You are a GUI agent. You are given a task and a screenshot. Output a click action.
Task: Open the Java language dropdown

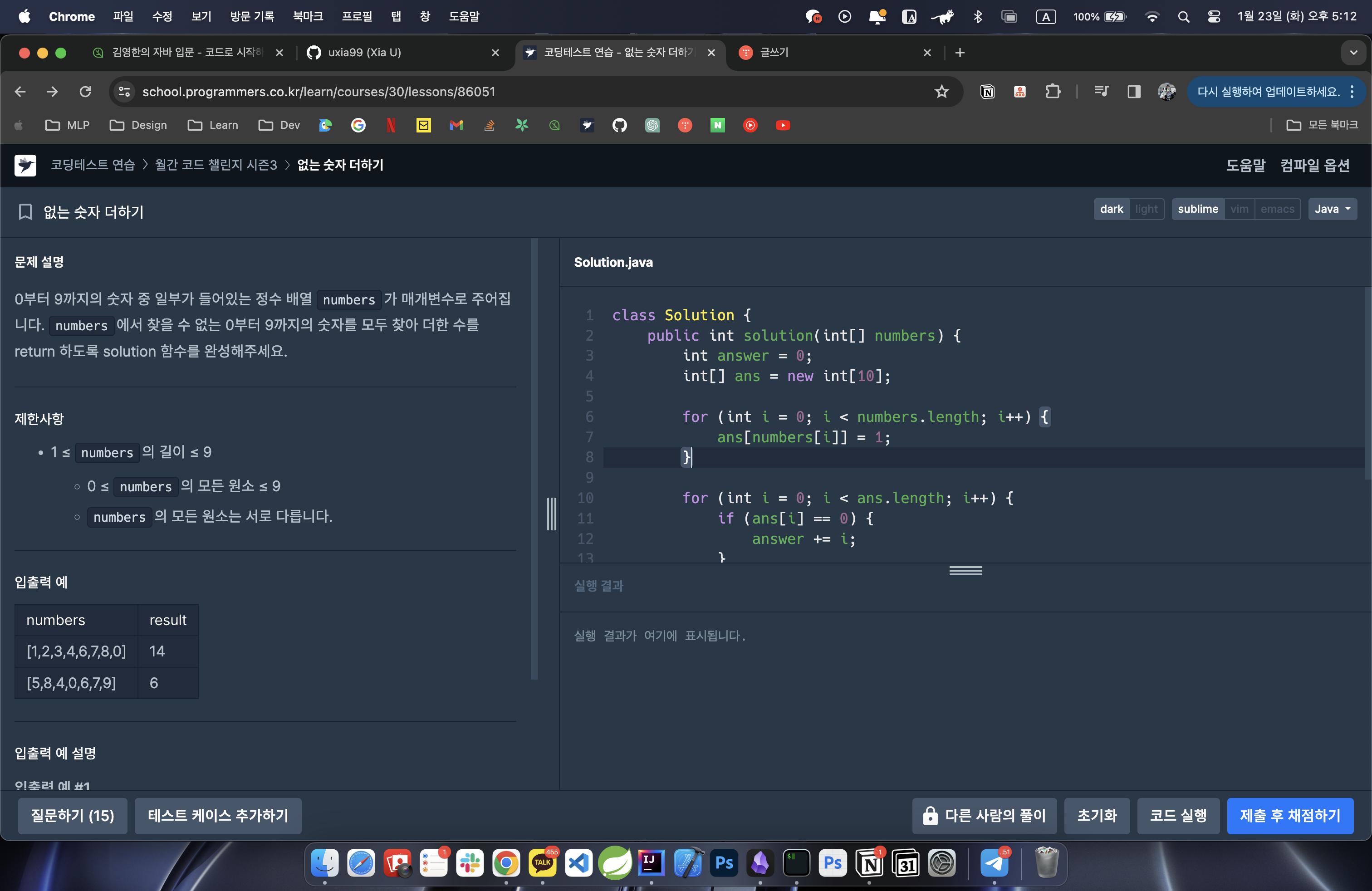(1332, 209)
